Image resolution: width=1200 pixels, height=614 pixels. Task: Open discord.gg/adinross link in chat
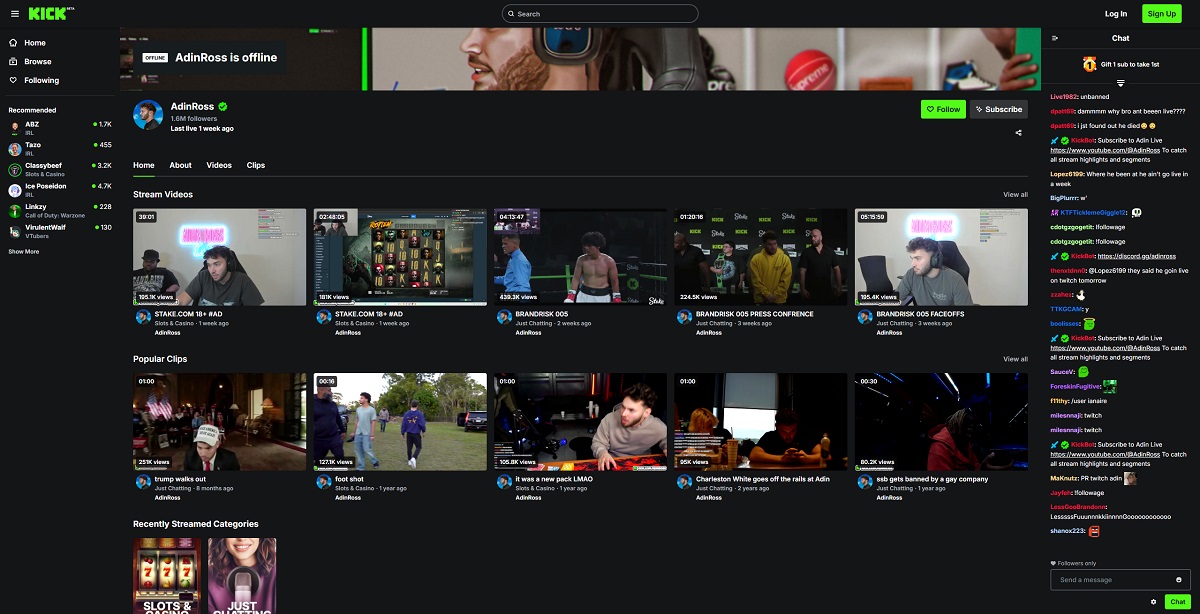[x=1136, y=256]
